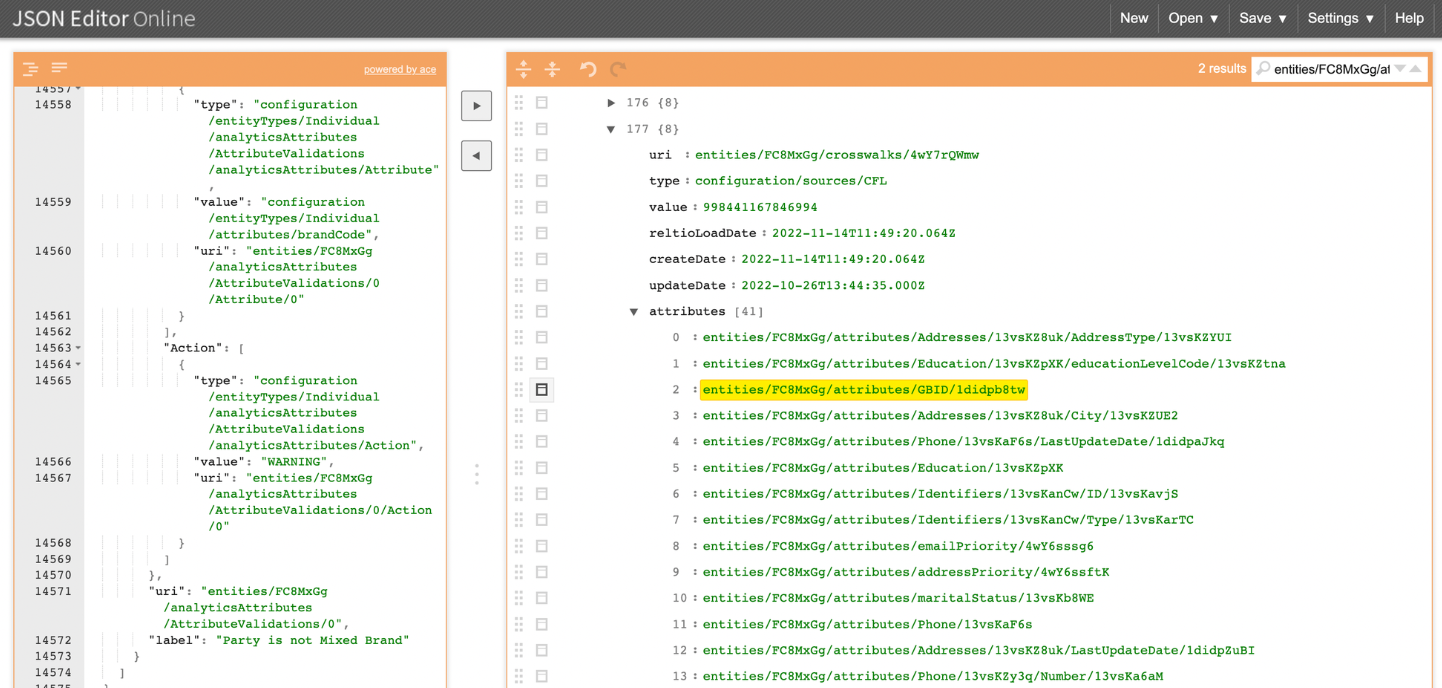
Task: Select the configuration/sources/CFL type value
Action: tap(791, 181)
